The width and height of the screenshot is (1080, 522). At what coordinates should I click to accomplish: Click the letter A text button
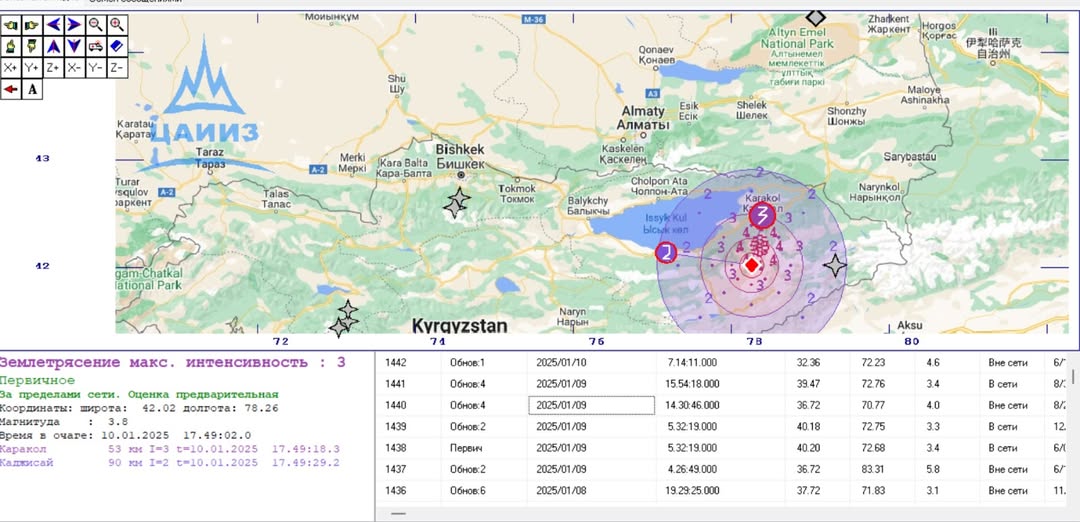click(32, 89)
